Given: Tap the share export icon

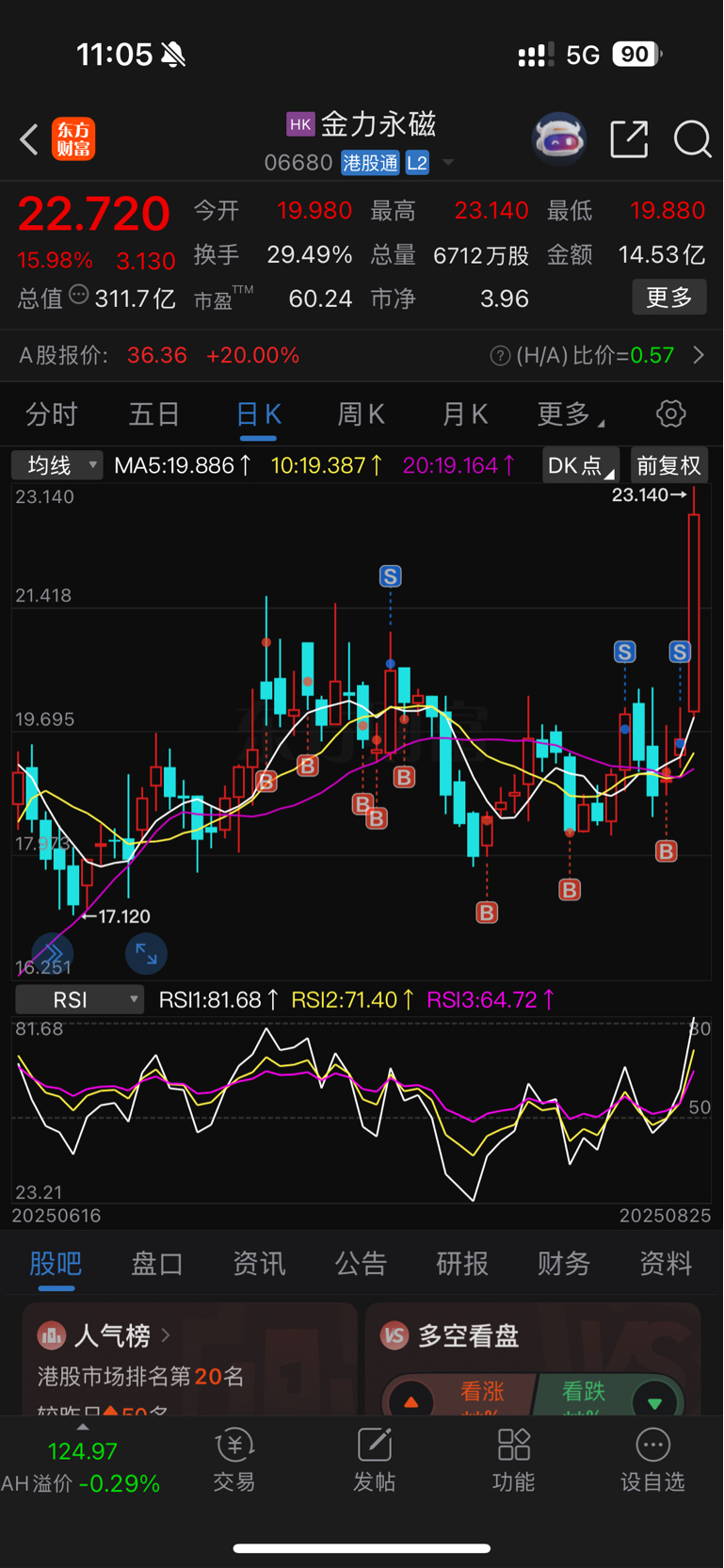Looking at the screenshot, I should (629, 139).
